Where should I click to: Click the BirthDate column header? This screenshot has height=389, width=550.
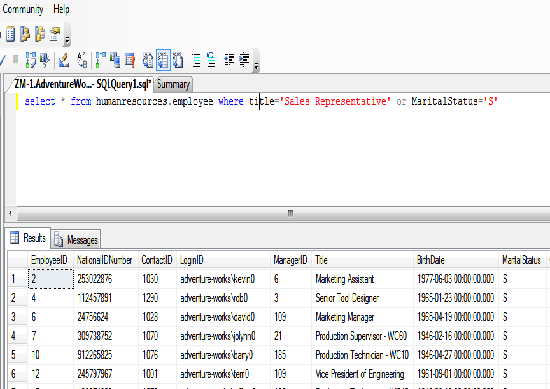click(456, 260)
